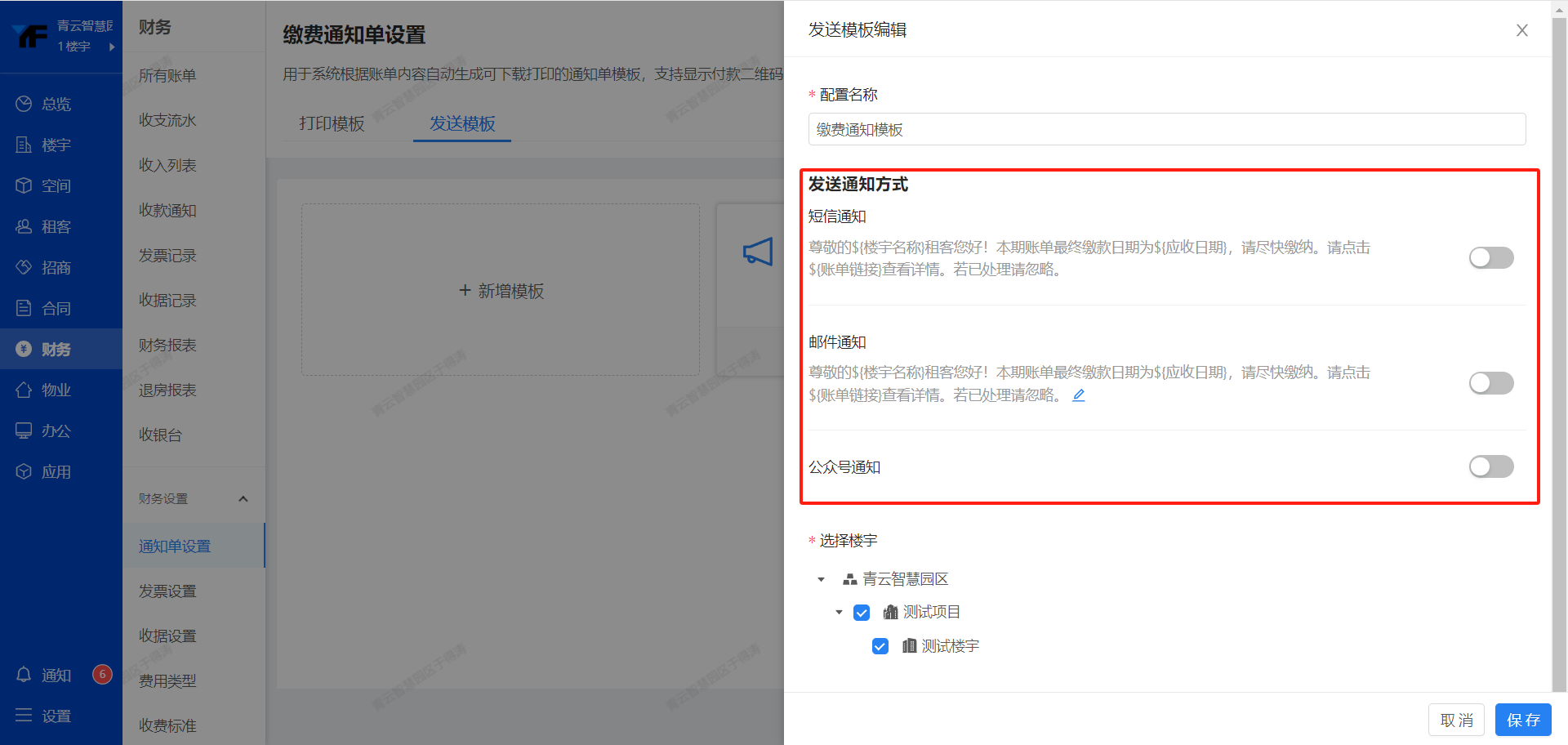Viewport: 1568px width, 745px height.
Task: Click the edit pencil icon in 邮件通知 text
Action: [x=1079, y=395]
